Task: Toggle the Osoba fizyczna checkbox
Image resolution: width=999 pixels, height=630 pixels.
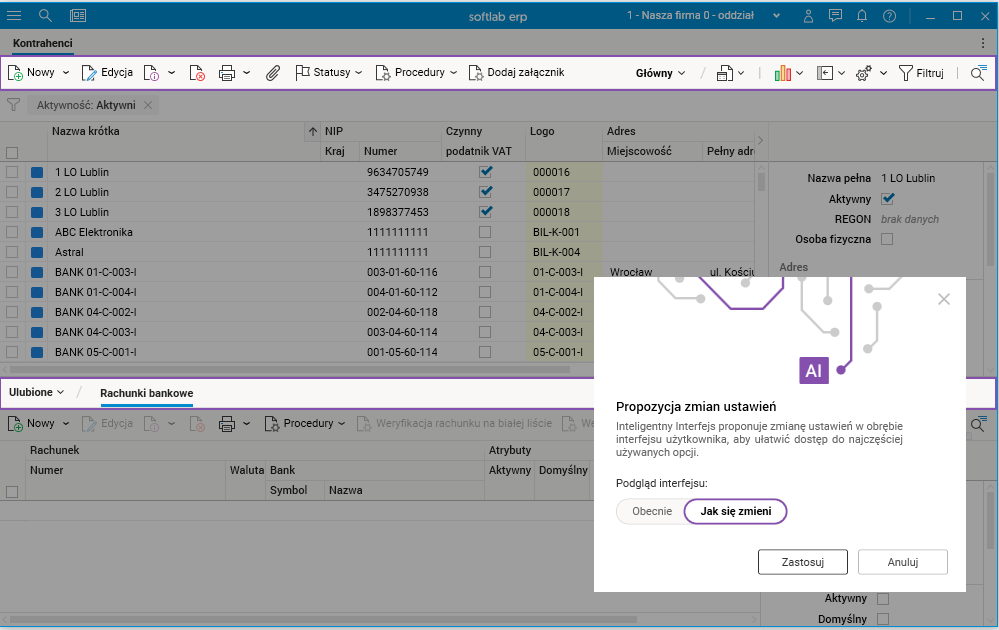Action: [x=886, y=239]
